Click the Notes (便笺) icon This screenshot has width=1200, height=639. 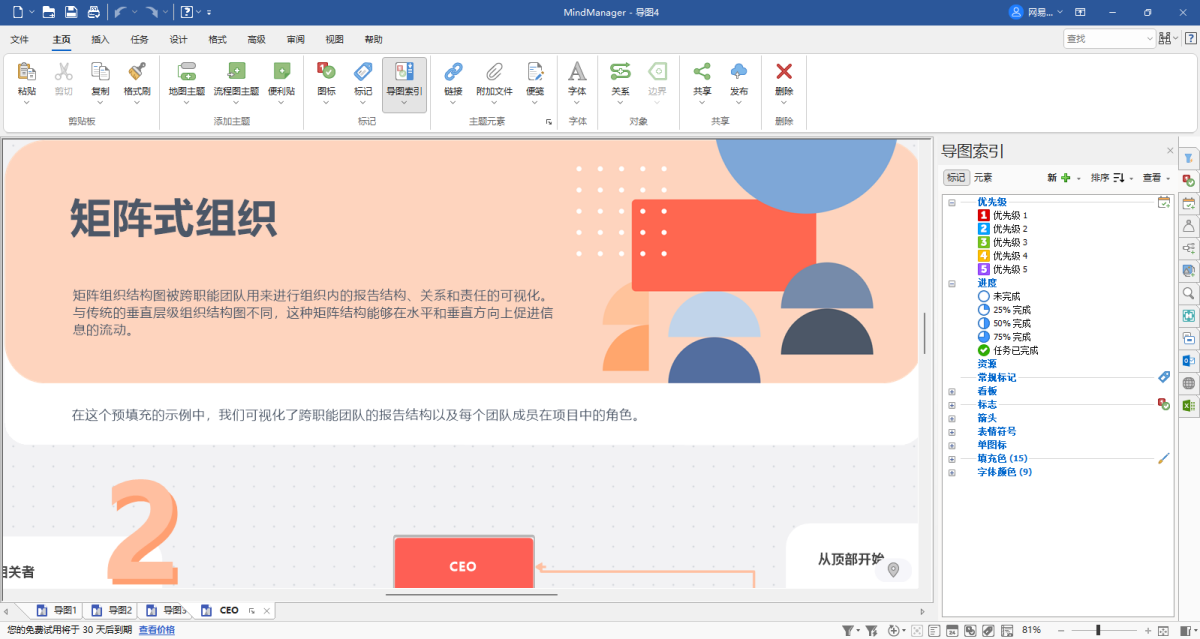pyautogui.click(x=535, y=72)
